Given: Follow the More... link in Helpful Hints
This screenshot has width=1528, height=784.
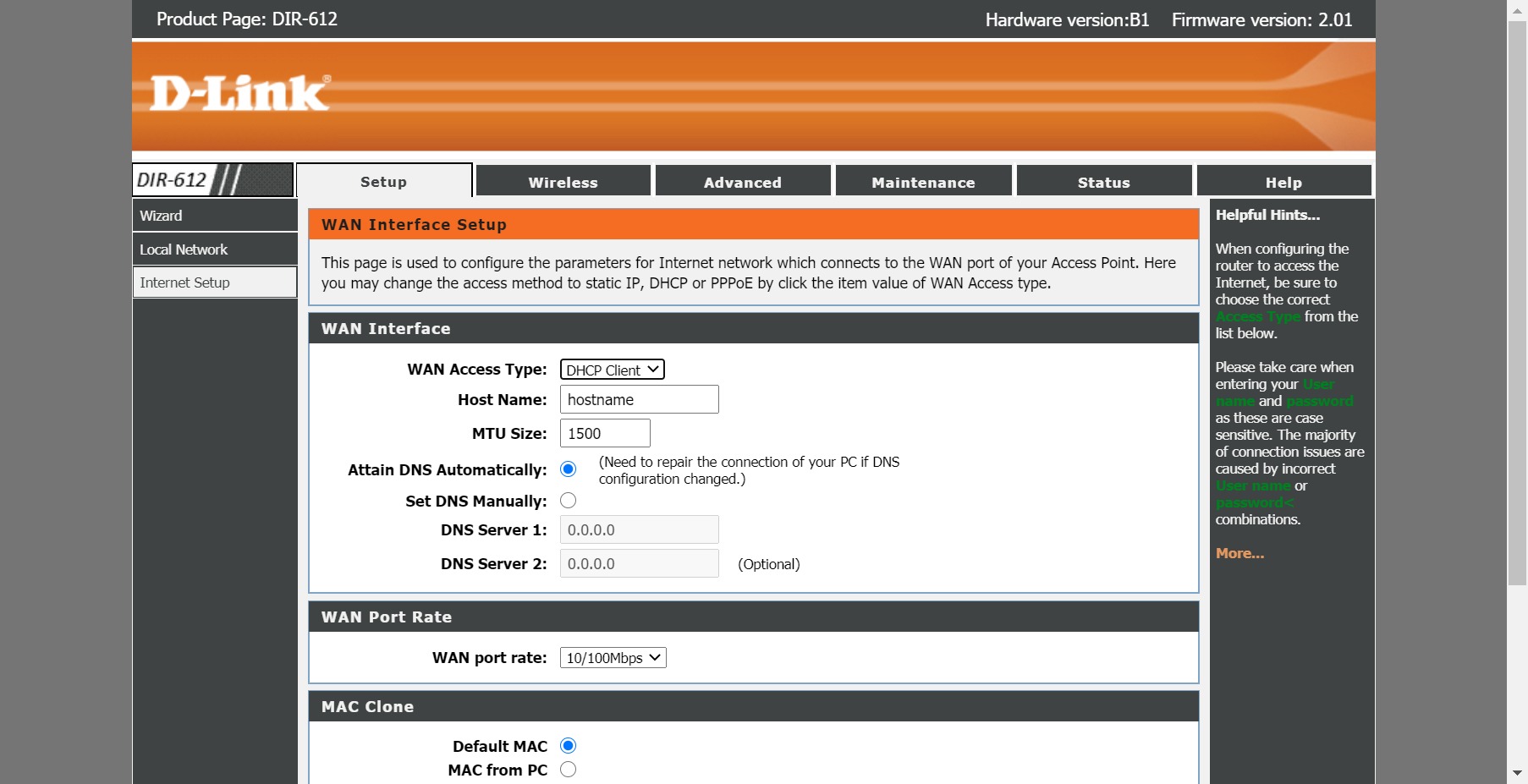Looking at the screenshot, I should [1239, 553].
